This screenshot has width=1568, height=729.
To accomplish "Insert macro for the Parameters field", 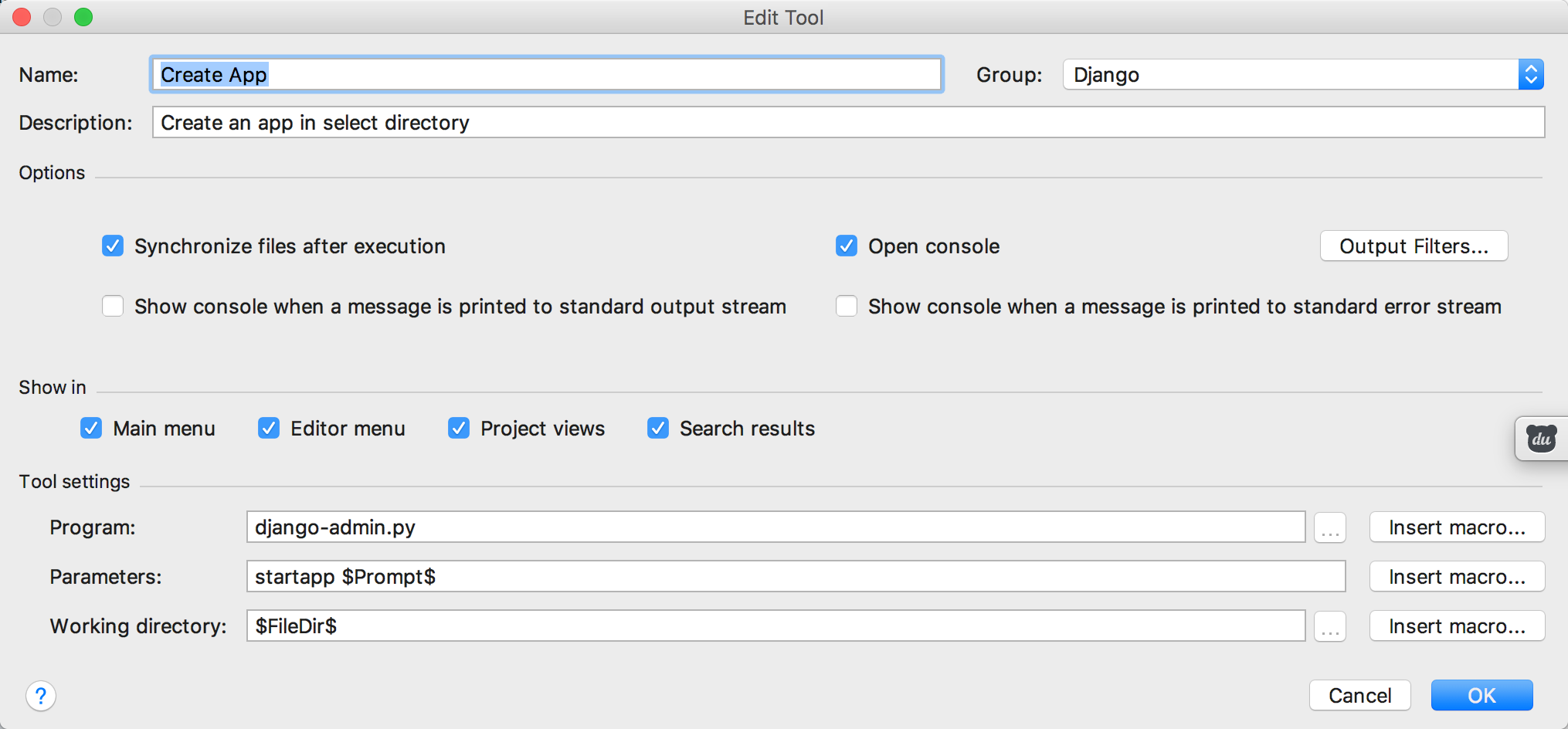I will [1457, 577].
